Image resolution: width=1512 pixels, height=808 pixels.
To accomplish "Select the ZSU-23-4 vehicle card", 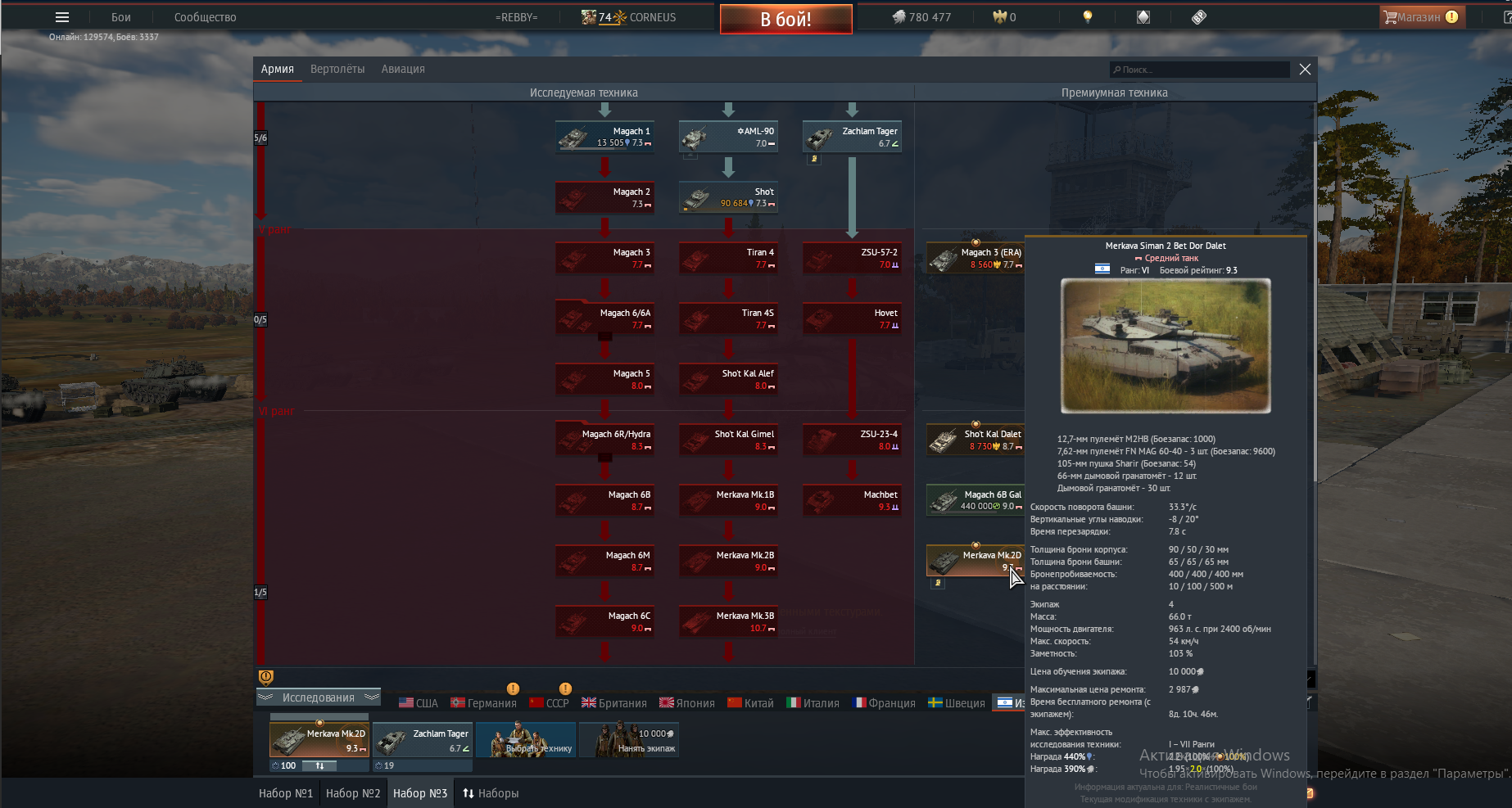I will click(852, 440).
